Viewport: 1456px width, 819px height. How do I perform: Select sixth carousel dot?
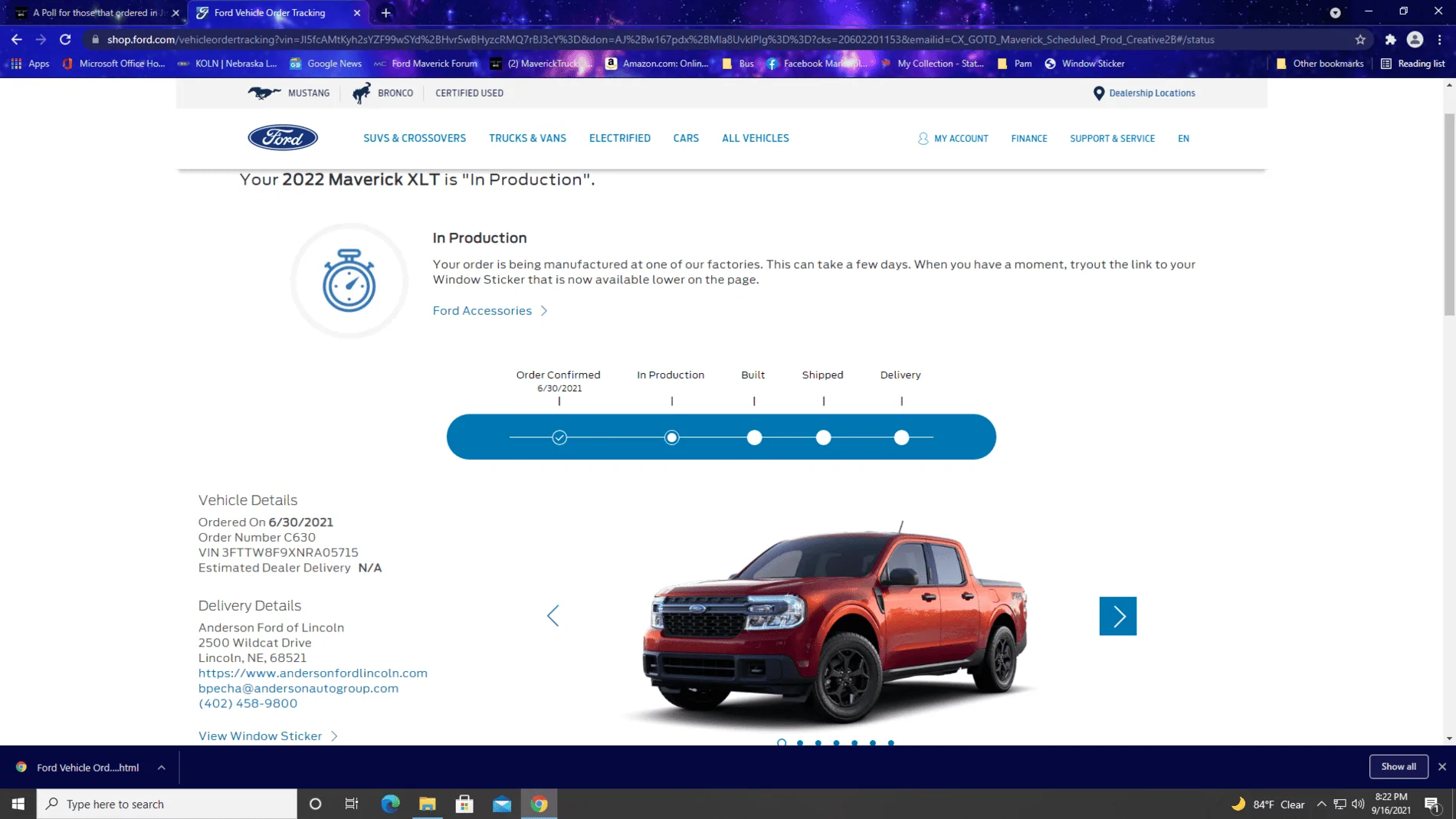[x=873, y=742]
